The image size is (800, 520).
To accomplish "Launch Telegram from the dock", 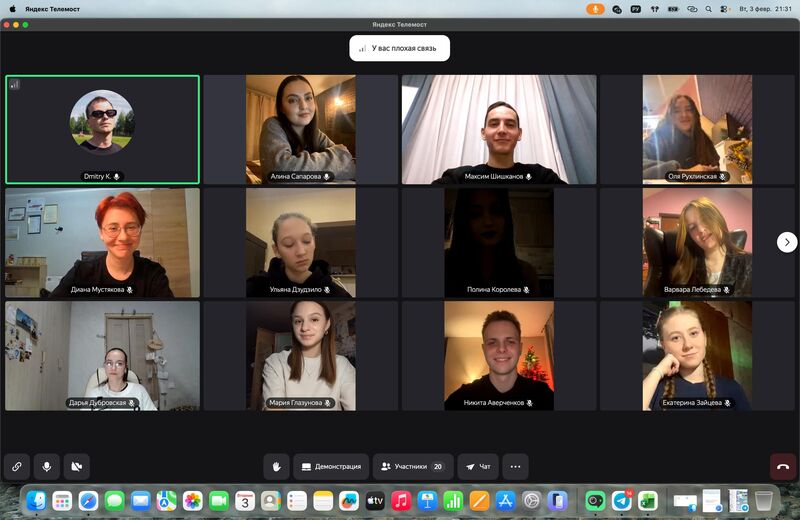I will [x=621, y=500].
